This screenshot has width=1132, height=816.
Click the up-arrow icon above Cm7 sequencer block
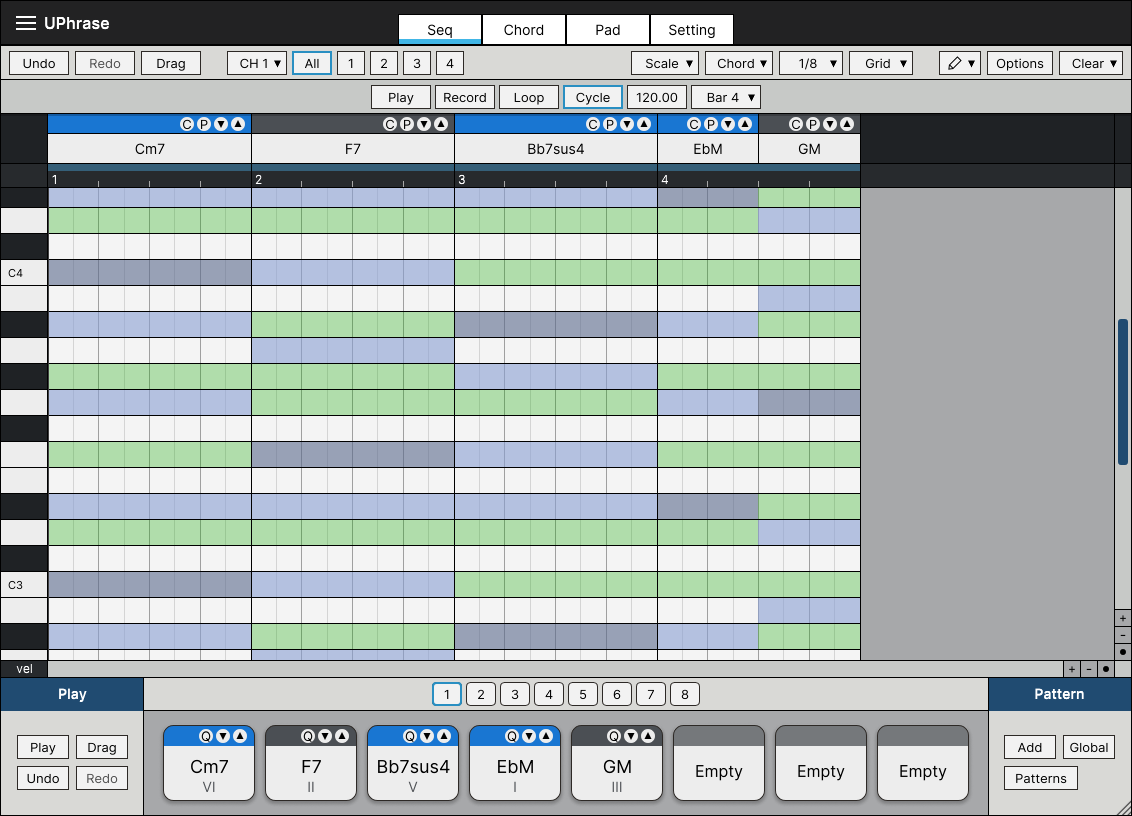238,124
